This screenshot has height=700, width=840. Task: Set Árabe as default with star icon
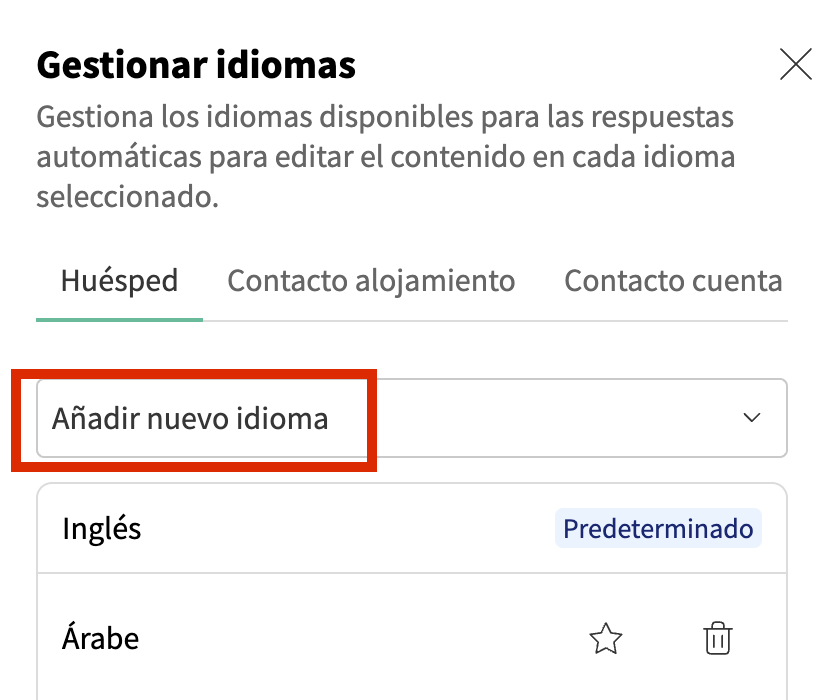pyautogui.click(x=606, y=638)
